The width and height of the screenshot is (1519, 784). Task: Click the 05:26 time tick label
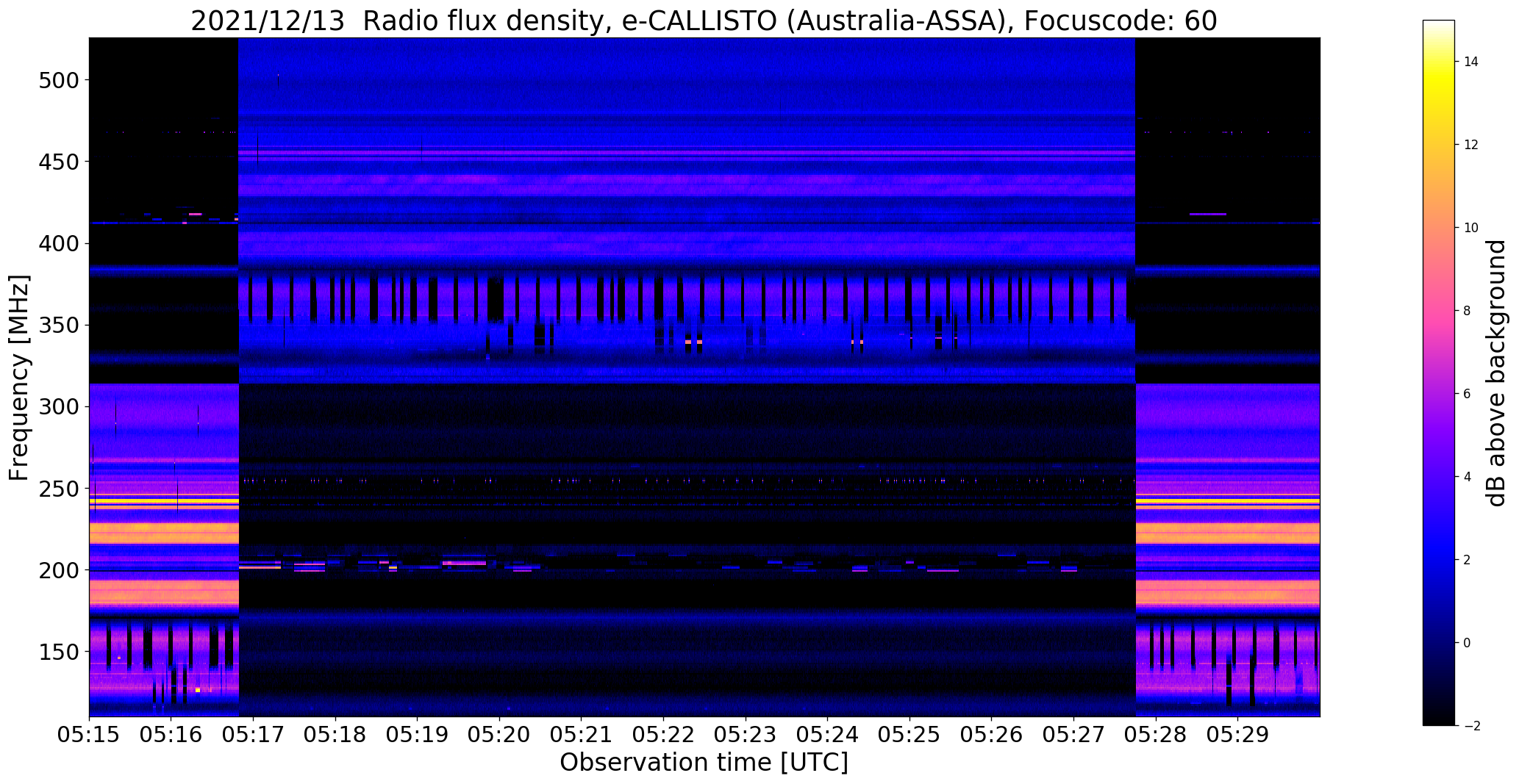coord(992,735)
